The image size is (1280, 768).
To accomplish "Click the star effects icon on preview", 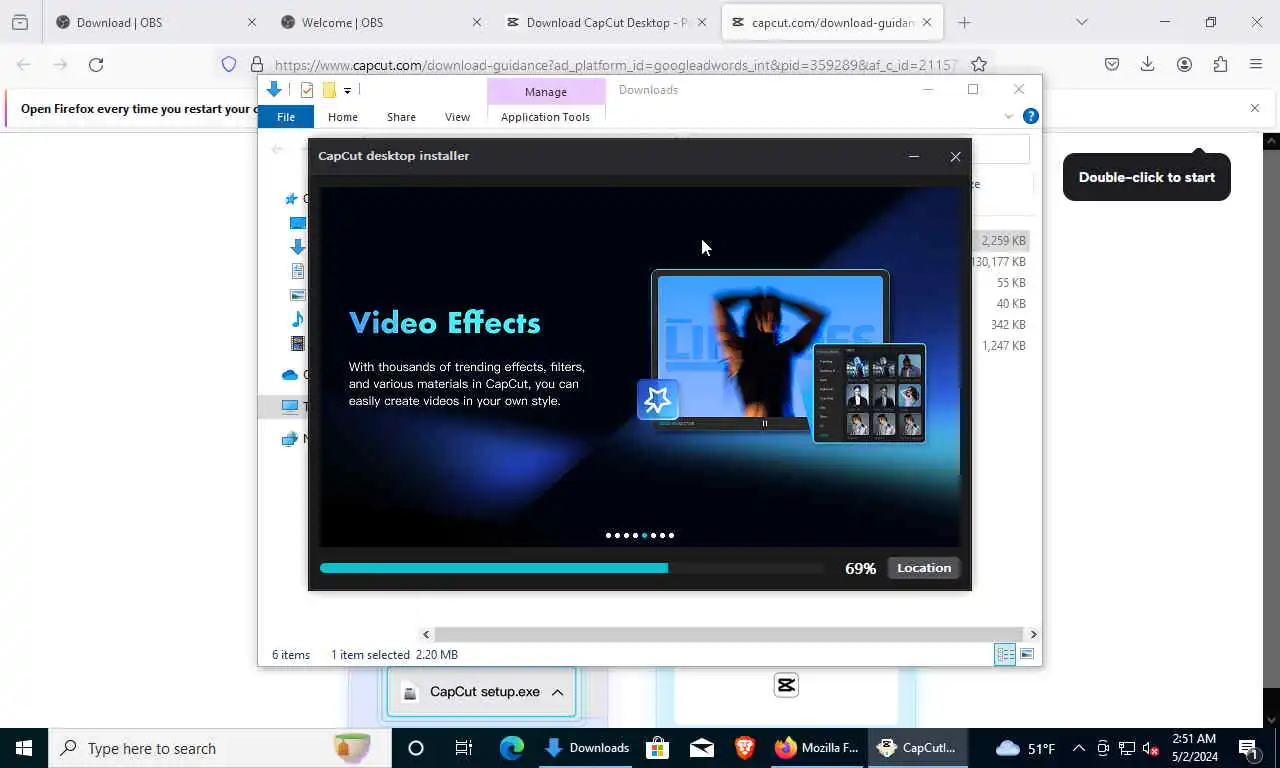I will pos(658,400).
